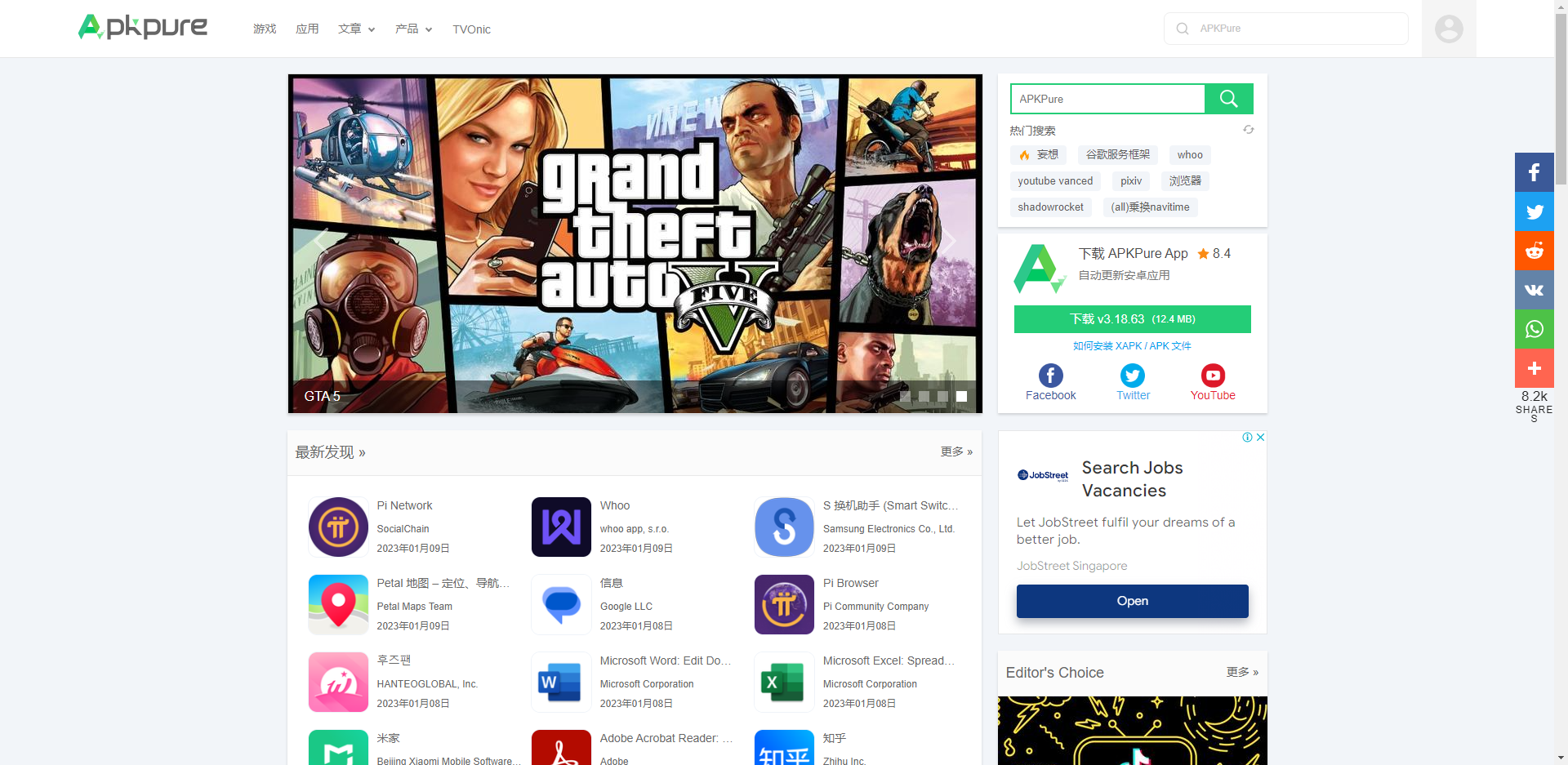The width and height of the screenshot is (1568, 765).
Task: Share page via VK sidebar button
Action: [x=1535, y=290]
